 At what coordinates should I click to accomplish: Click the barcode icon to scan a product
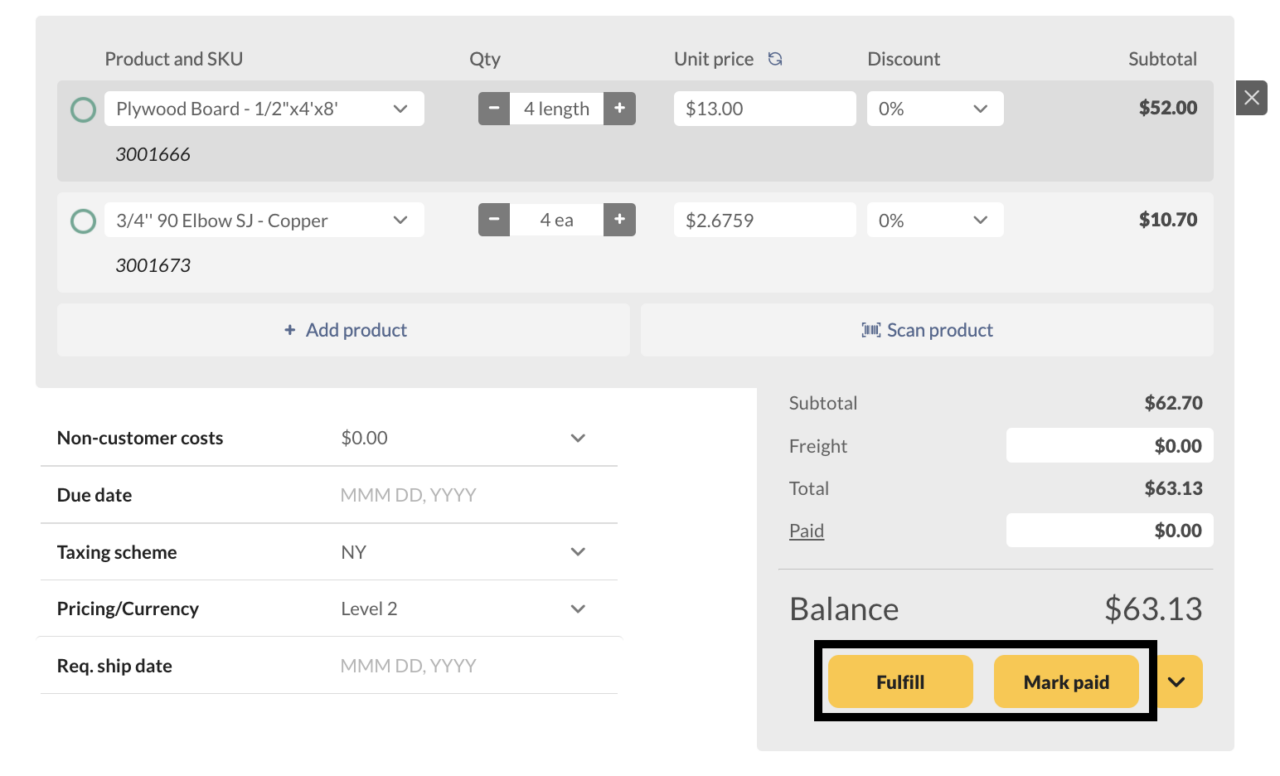(871, 330)
